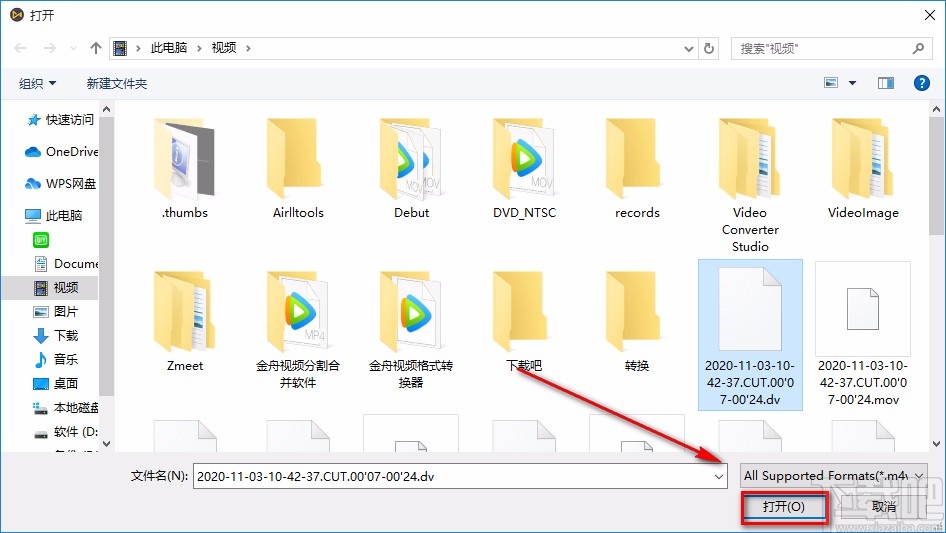Open 本地磁盘 drive in navigation pane
Image resolution: width=946 pixels, height=533 pixels.
click(66, 407)
